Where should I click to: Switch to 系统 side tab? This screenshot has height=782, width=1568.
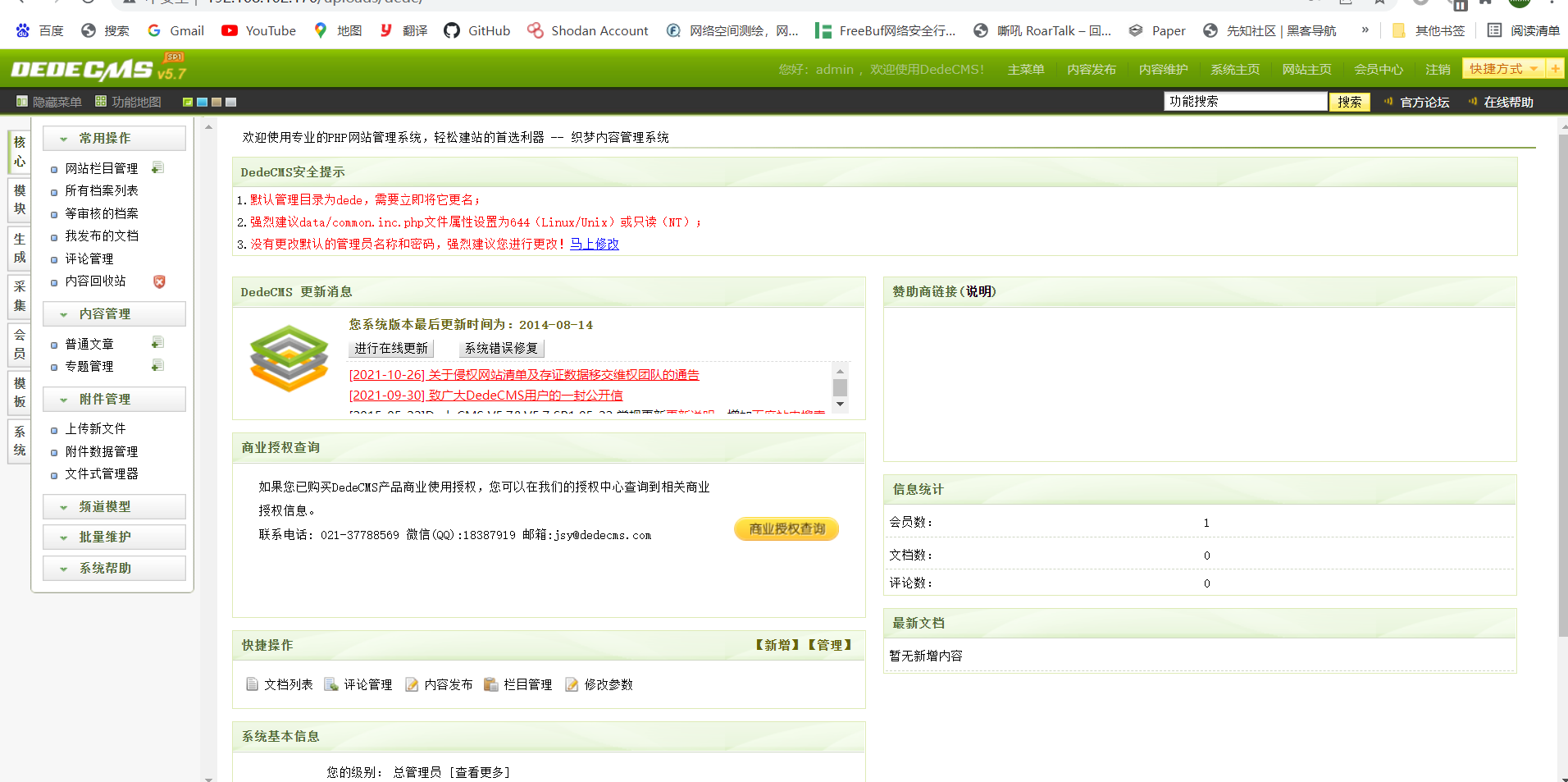[20, 441]
